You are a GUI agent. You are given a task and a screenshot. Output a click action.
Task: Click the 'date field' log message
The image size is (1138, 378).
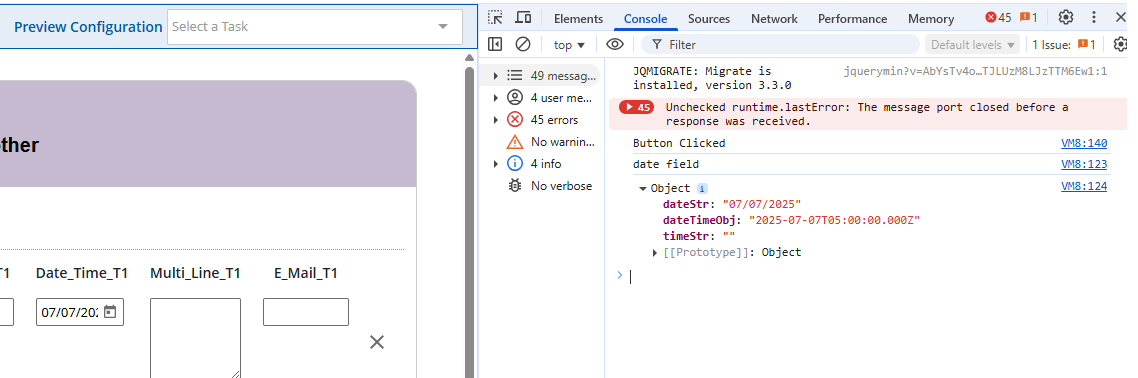666,165
